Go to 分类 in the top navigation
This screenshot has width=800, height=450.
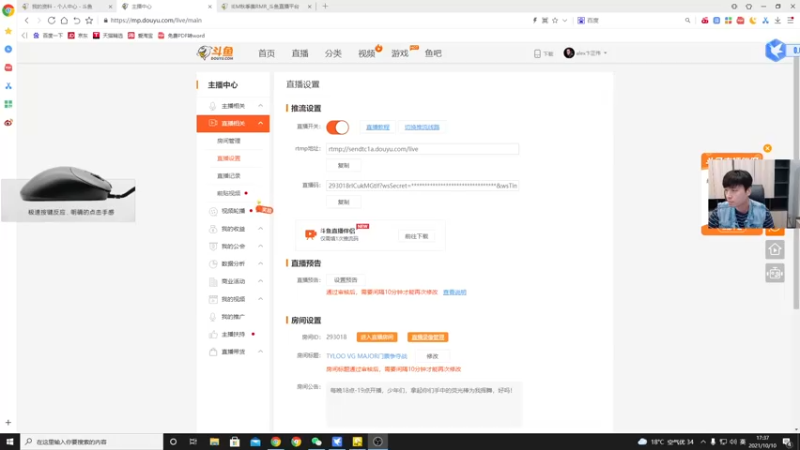coord(333,53)
